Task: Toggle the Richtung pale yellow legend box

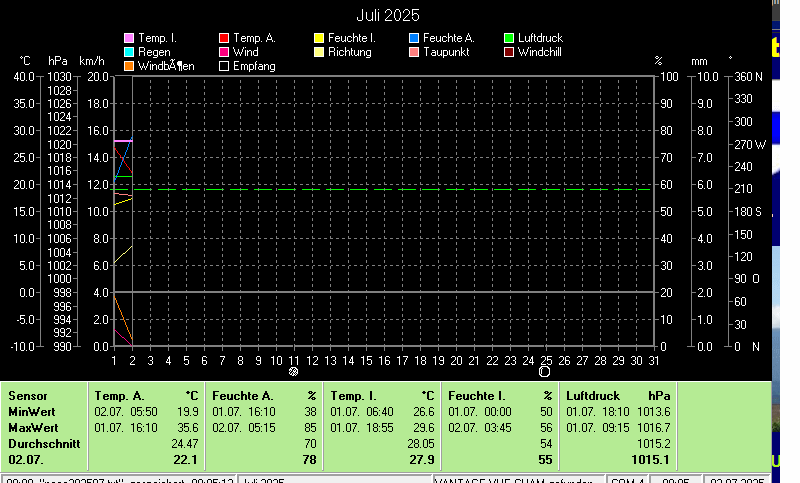Action: pyautogui.click(x=319, y=52)
